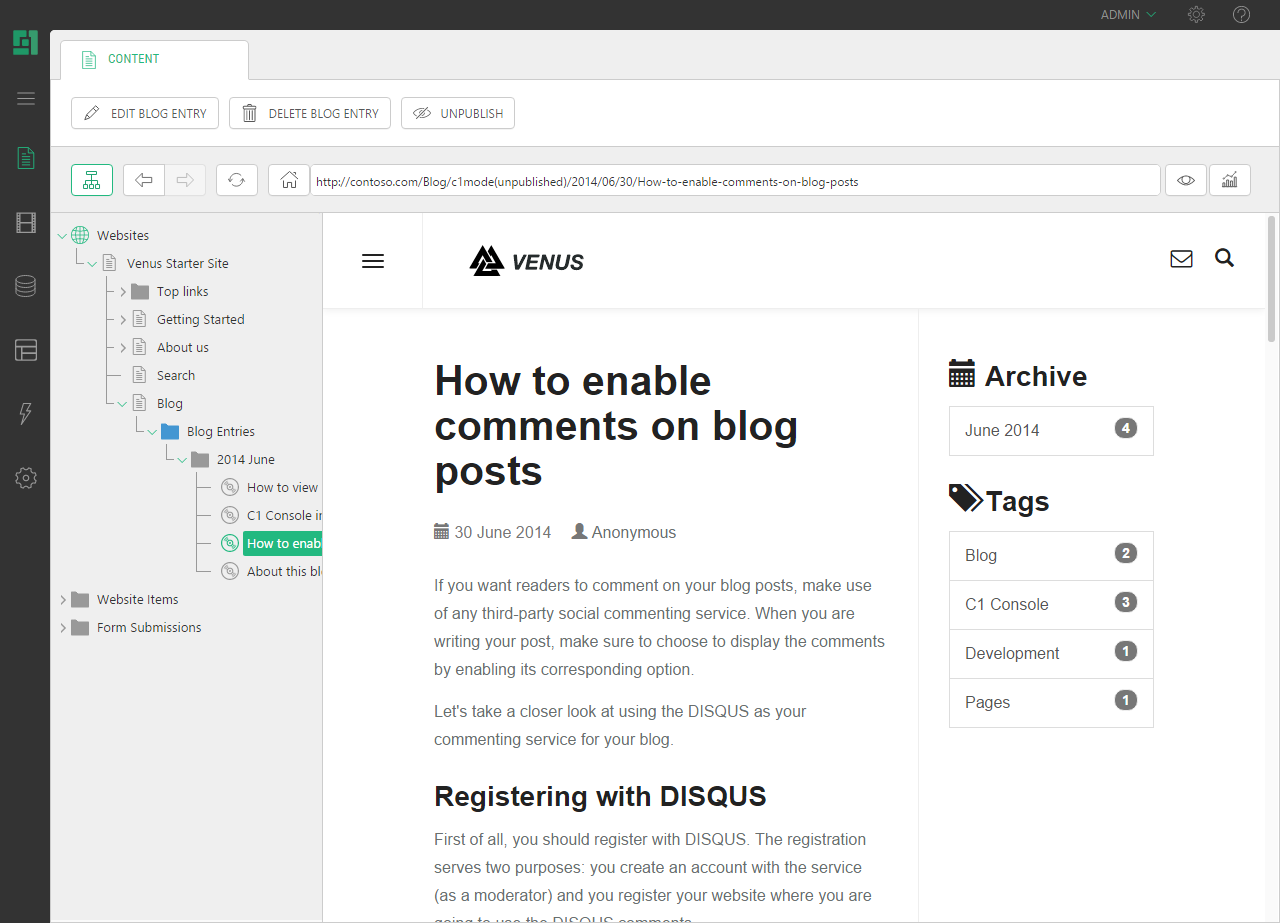Toggle the page preview eye icon
This screenshot has height=923, width=1280.
[x=1186, y=180]
